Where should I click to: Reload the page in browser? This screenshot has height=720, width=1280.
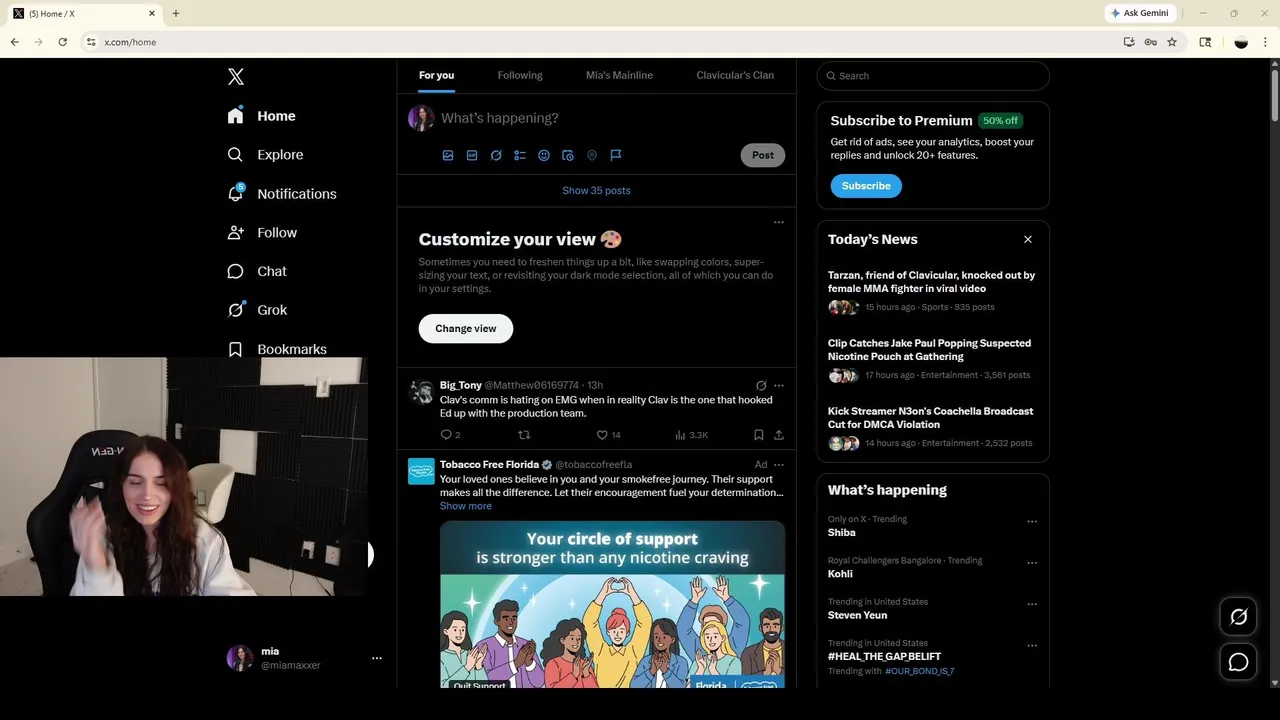tap(62, 42)
